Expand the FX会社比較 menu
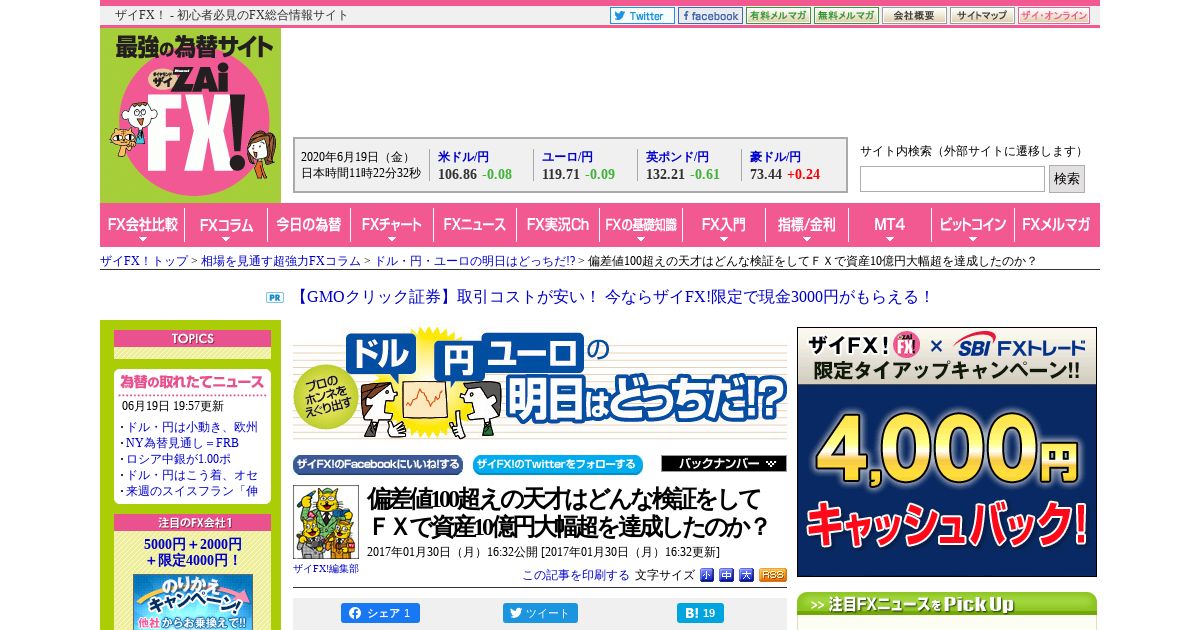 (142, 225)
